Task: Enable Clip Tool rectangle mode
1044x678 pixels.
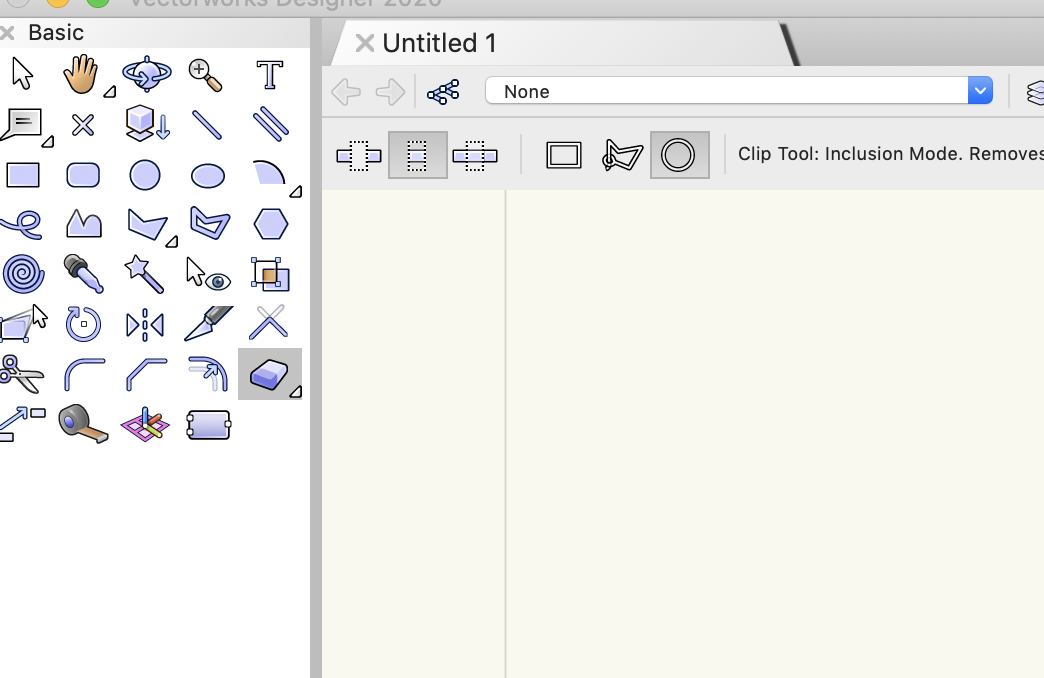Action: [564, 155]
